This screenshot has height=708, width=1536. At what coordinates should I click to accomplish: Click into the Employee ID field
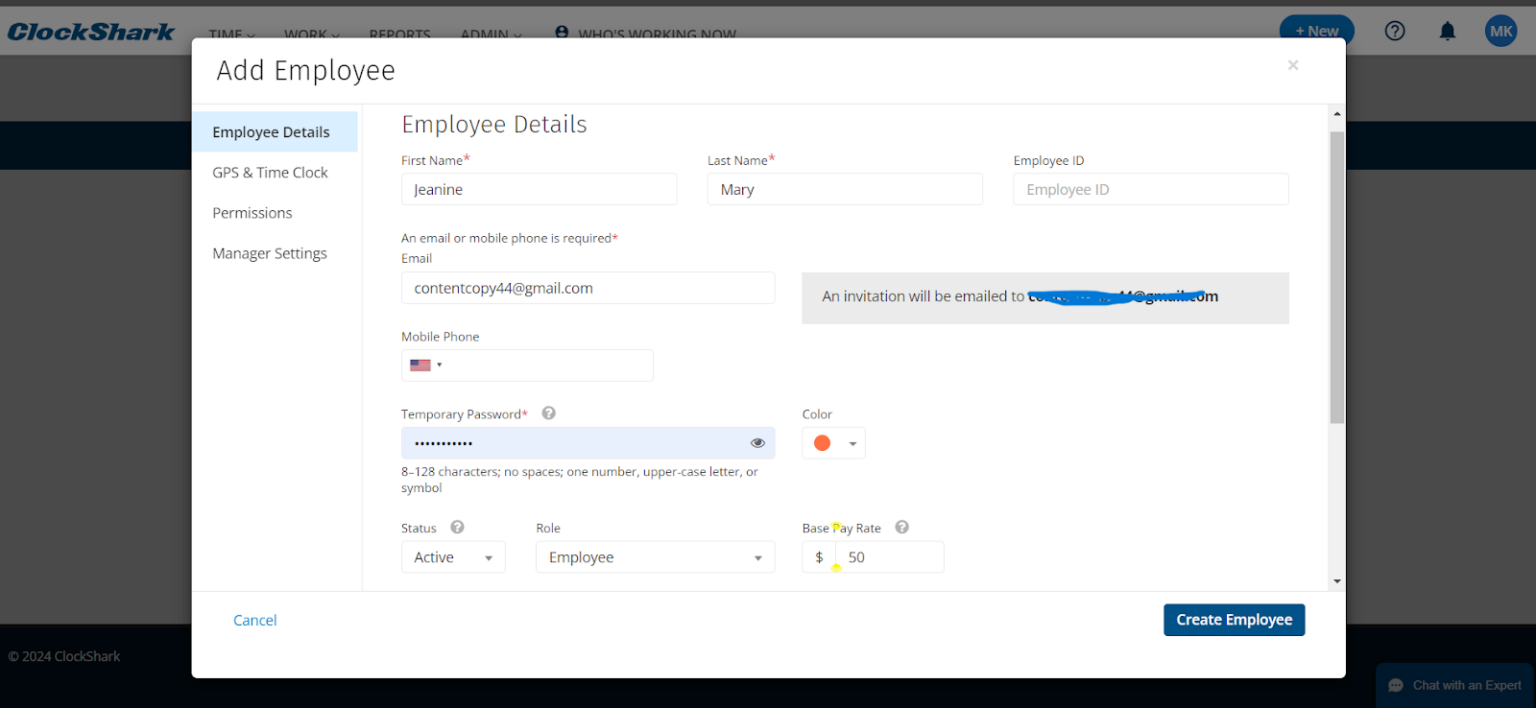1150,189
